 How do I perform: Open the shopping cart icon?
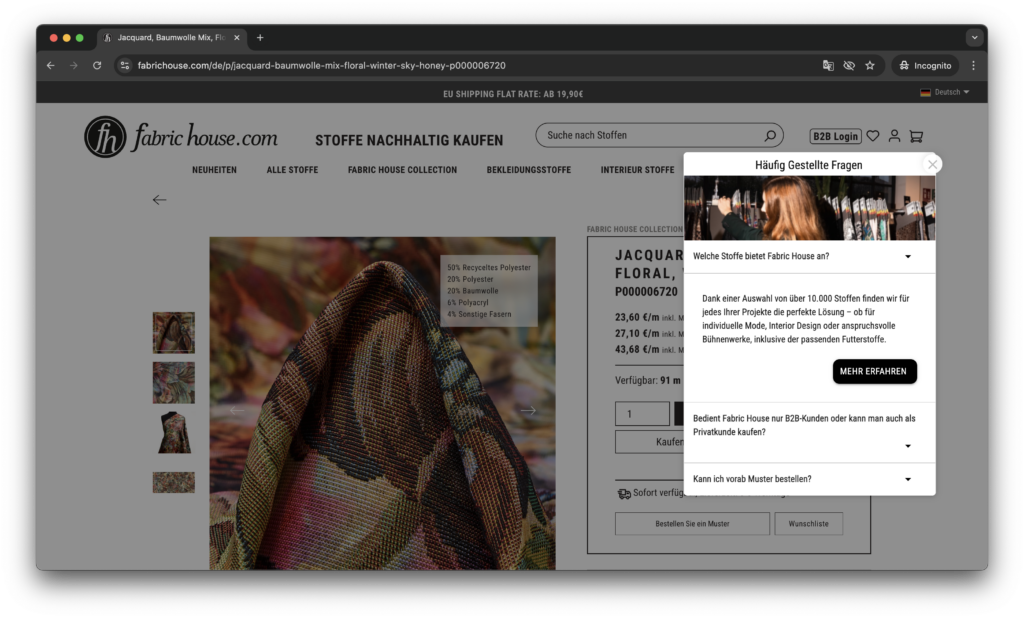916,136
